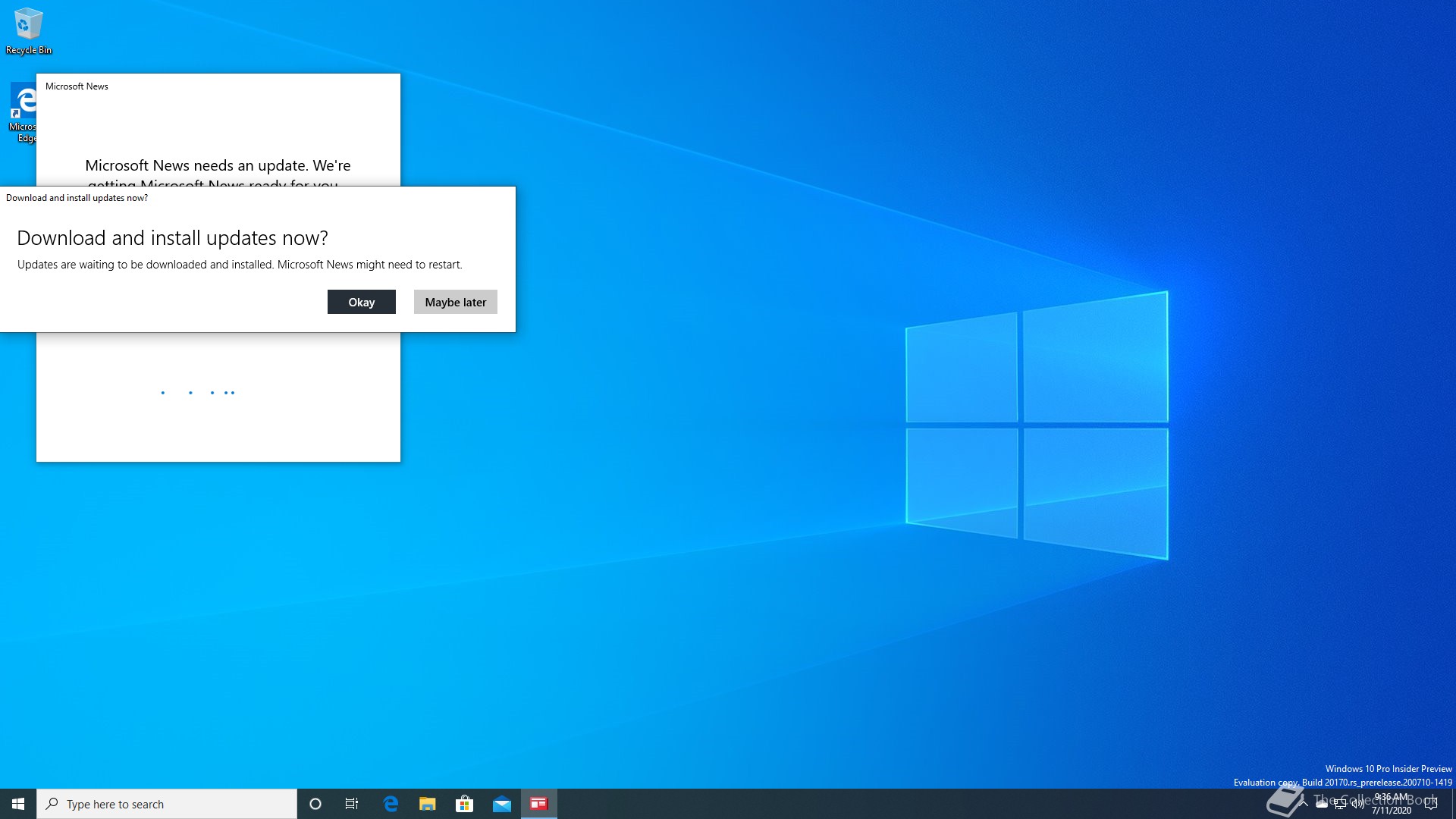Open Cortana circle icon
The image size is (1456, 819).
[315, 804]
